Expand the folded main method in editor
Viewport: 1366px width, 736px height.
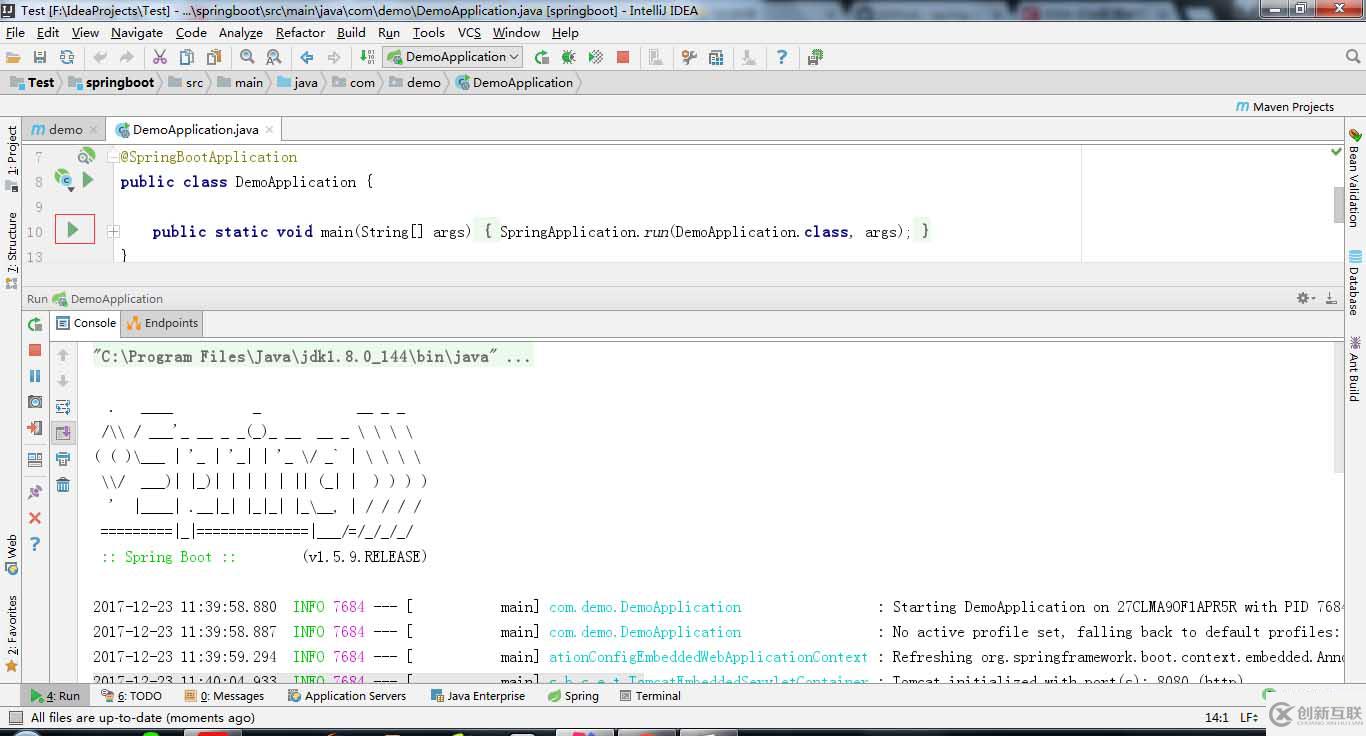pos(113,231)
